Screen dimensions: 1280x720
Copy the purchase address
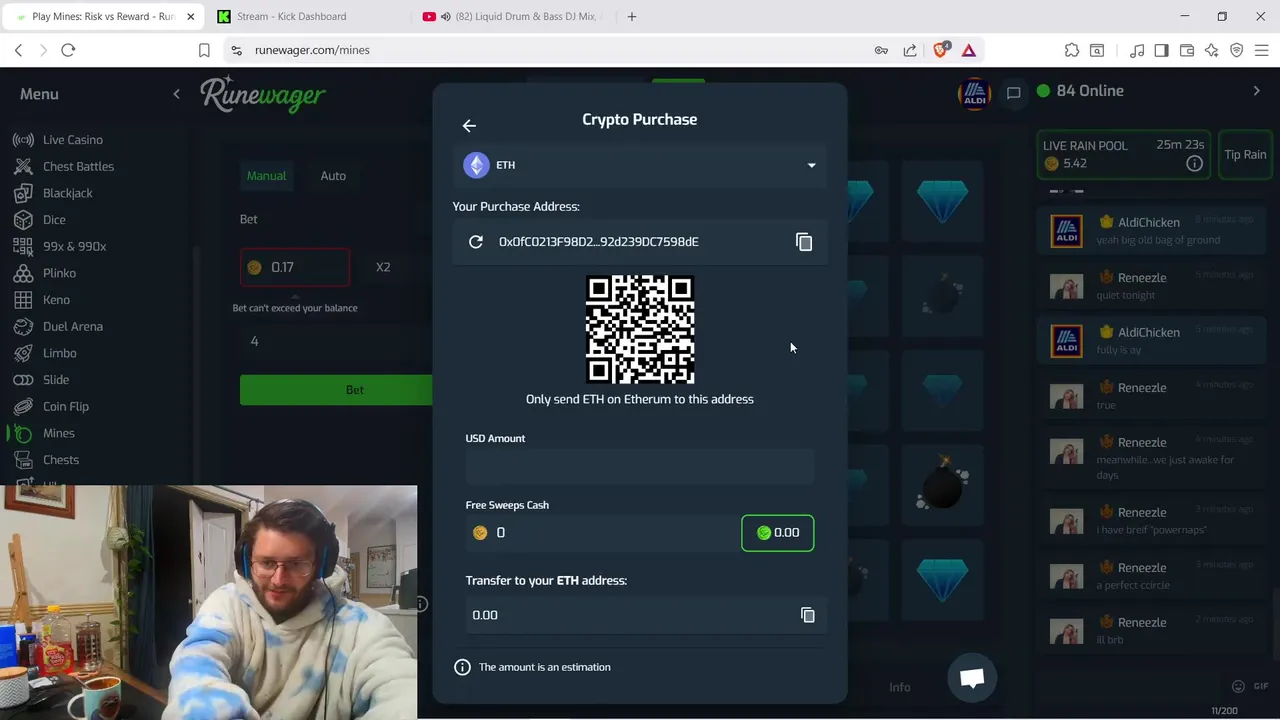point(804,241)
